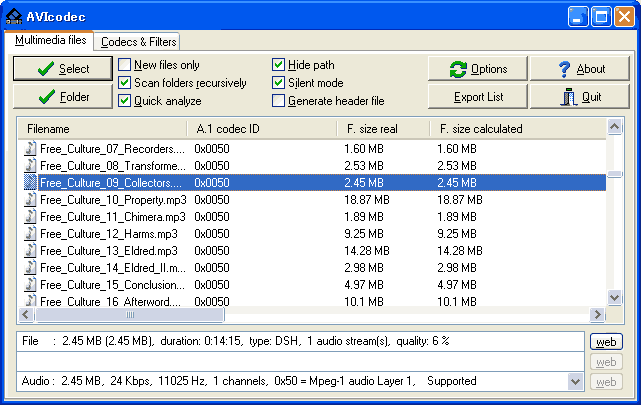Click the file icon of Free_Culture_16_Afterword
Image resolution: width=641 pixels, height=405 pixels.
point(30,300)
